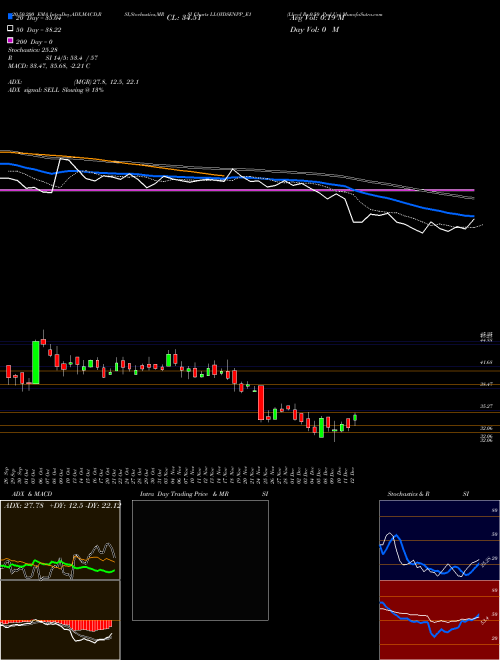Click the 41.68 price axis label
500x660 pixels.
click(x=486, y=362)
